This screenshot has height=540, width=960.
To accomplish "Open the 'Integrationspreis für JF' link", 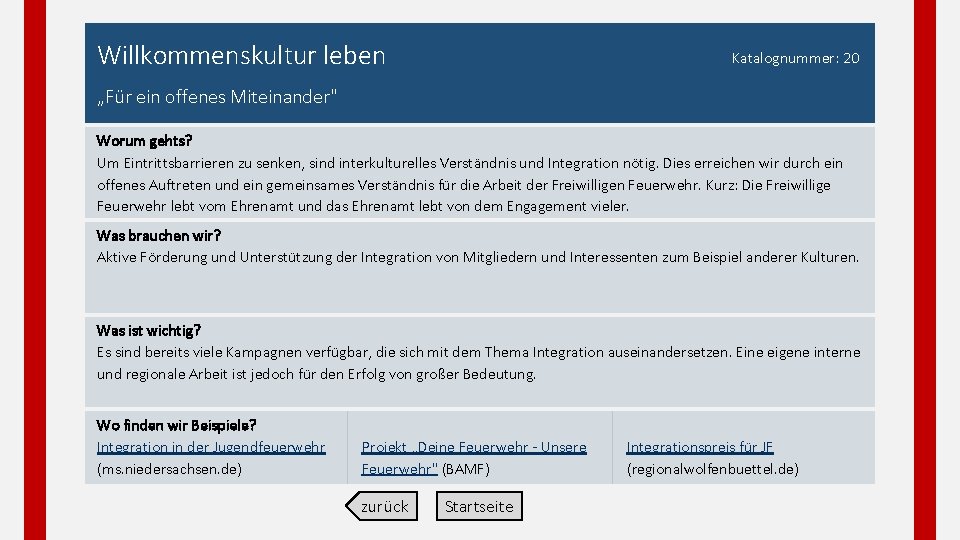I will 700,447.
